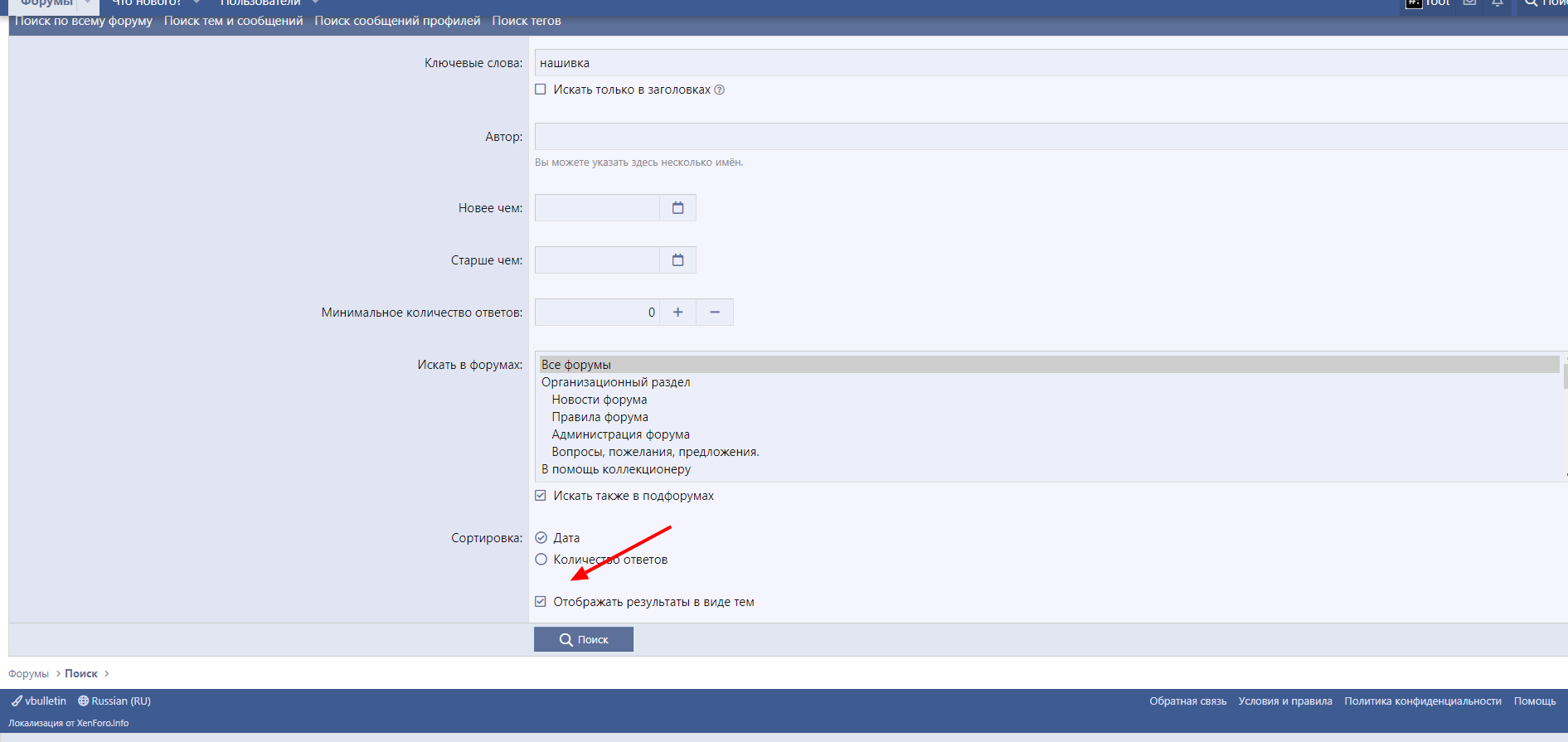The width and height of the screenshot is (1568, 742).
Task: Uncheck 'Искать также в подфорумах'
Action: click(x=541, y=496)
